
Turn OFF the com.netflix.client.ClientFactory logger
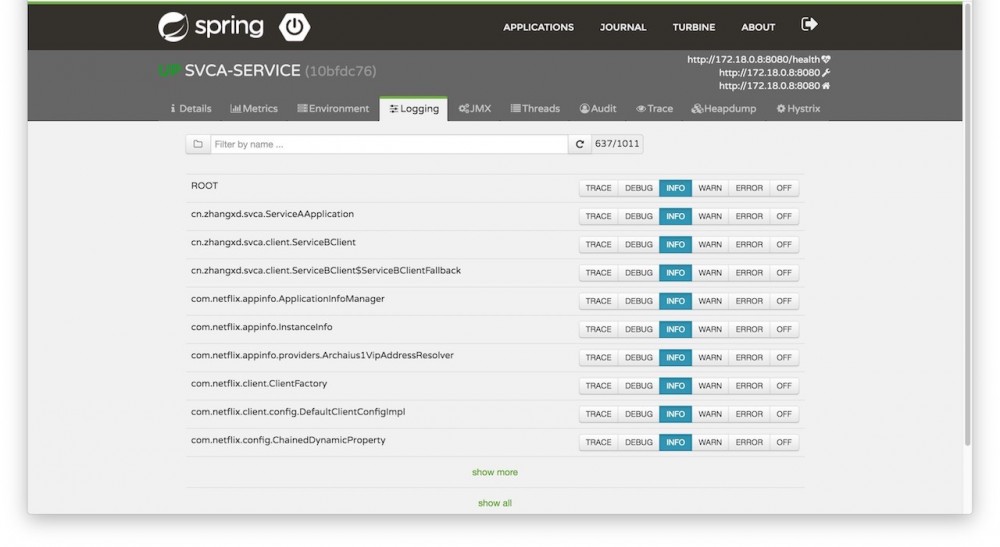[x=784, y=386]
